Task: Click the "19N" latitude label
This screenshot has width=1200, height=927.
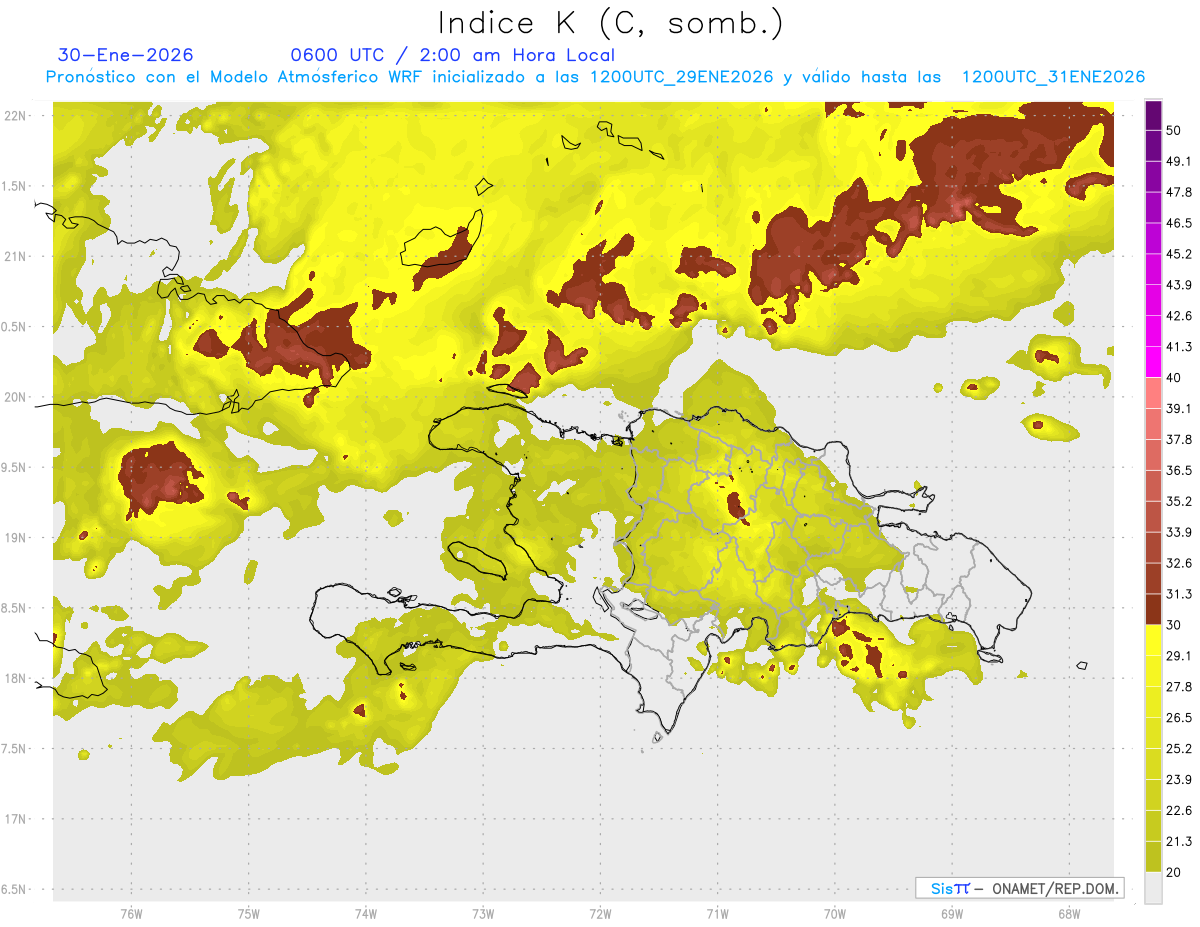Action: 15,537
